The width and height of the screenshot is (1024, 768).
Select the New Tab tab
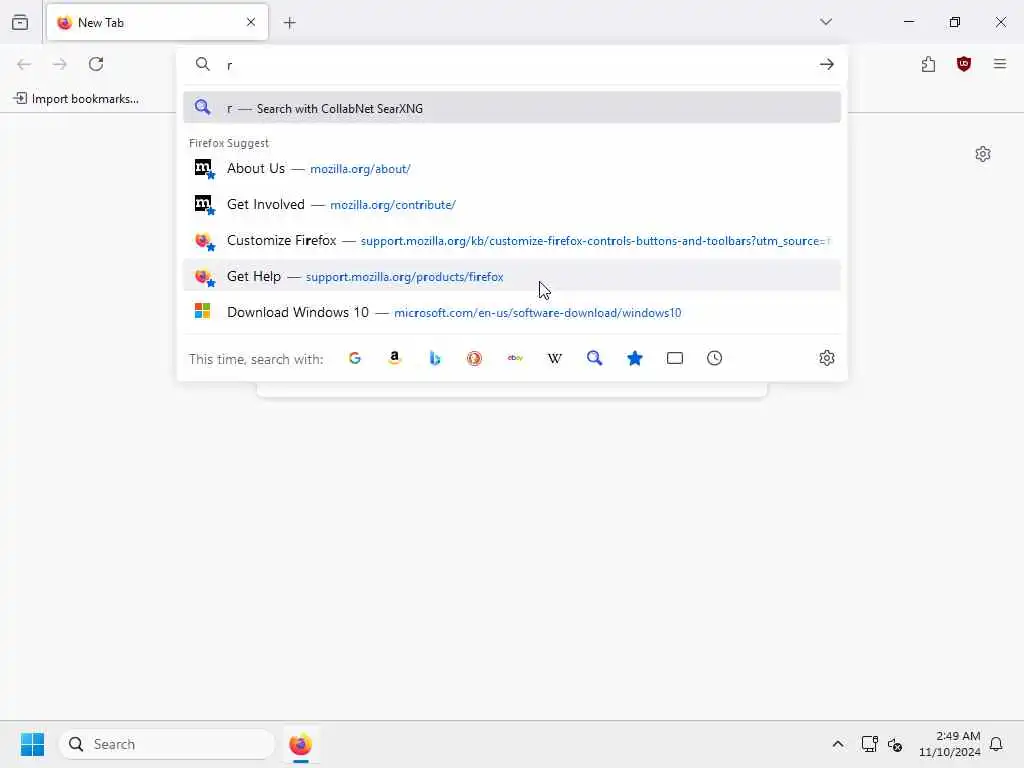pos(157,22)
